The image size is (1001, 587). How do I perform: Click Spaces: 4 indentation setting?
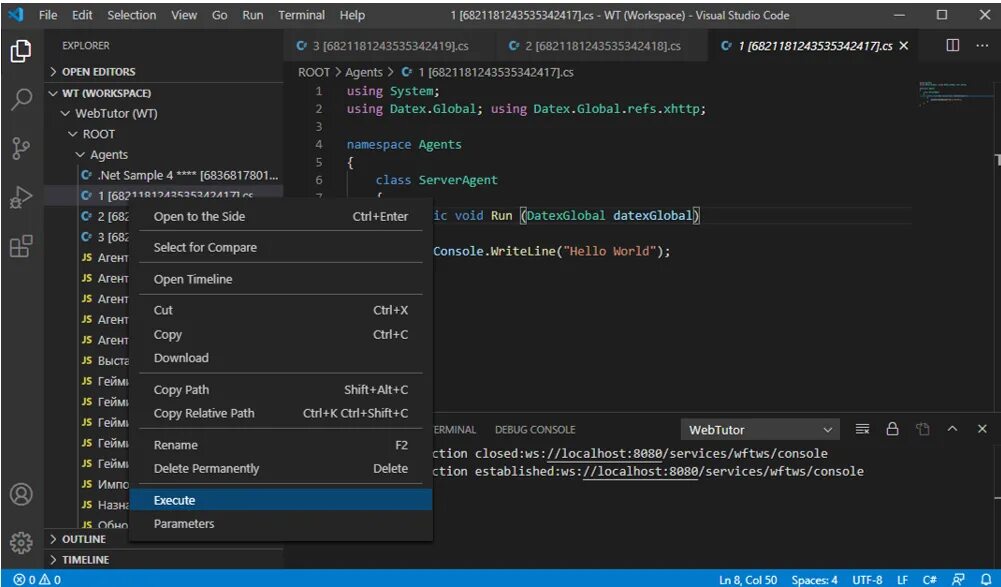click(815, 580)
